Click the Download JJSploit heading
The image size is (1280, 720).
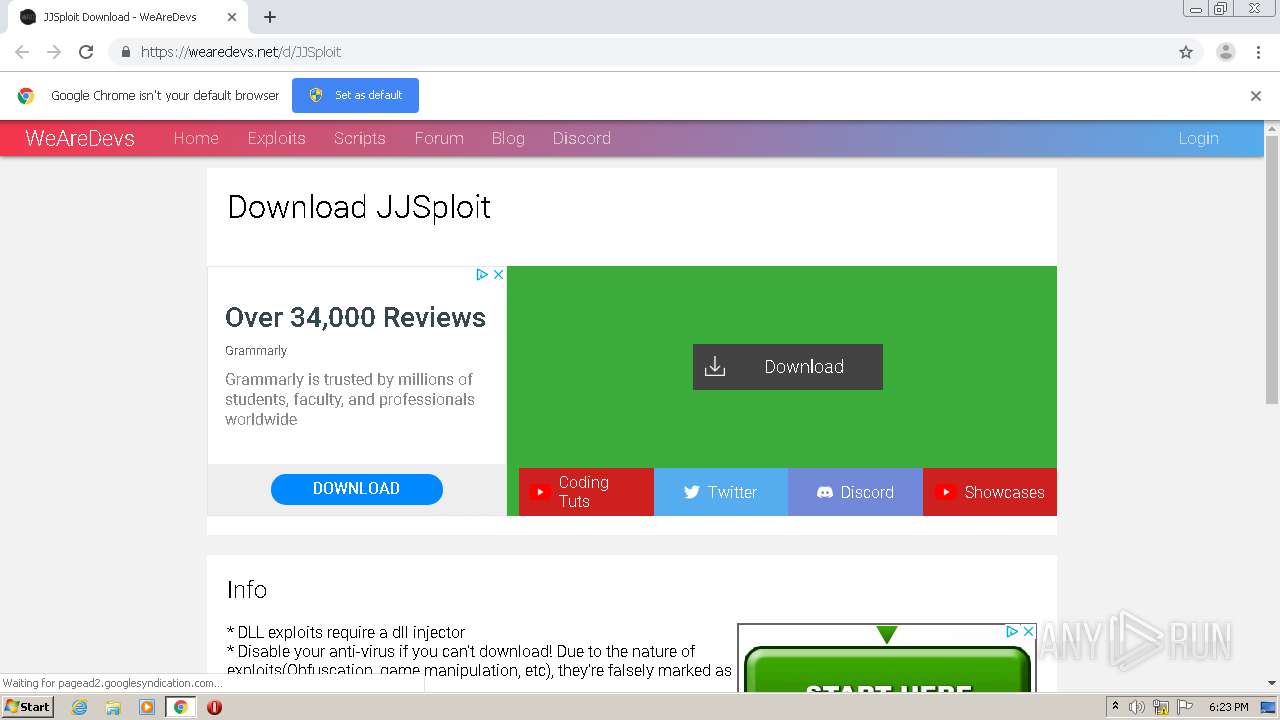click(359, 207)
